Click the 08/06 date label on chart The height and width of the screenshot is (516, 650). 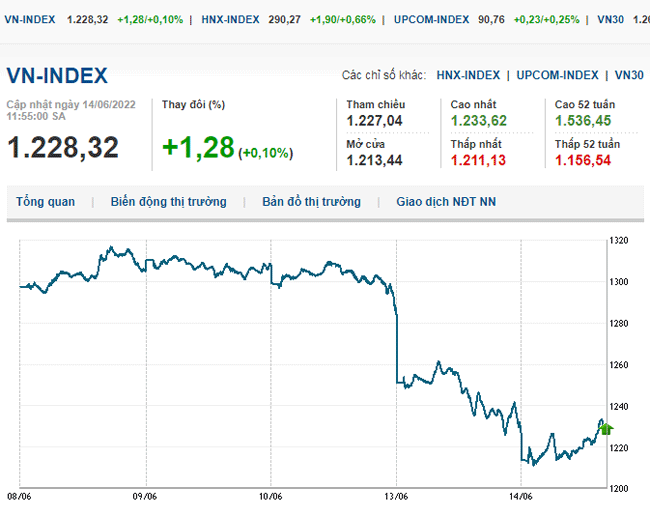[20, 496]
